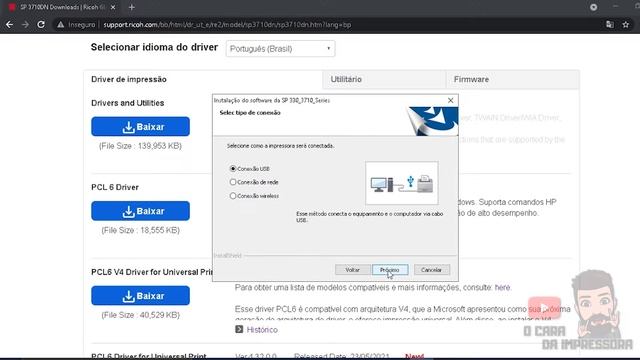Open the translate page icon
This screenshot has width=640, height=360.
click(x=610, y=24)
